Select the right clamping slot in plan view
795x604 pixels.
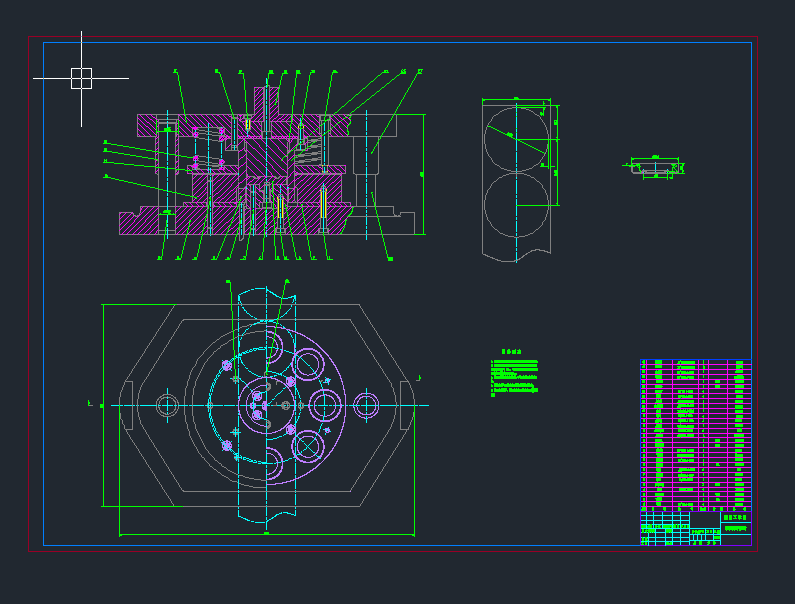pyautogui.click(x=405, y=406)
